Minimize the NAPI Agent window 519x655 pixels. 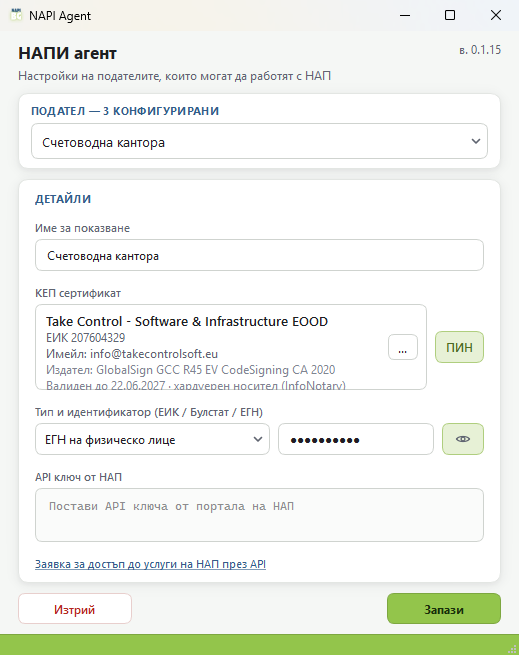405,15
